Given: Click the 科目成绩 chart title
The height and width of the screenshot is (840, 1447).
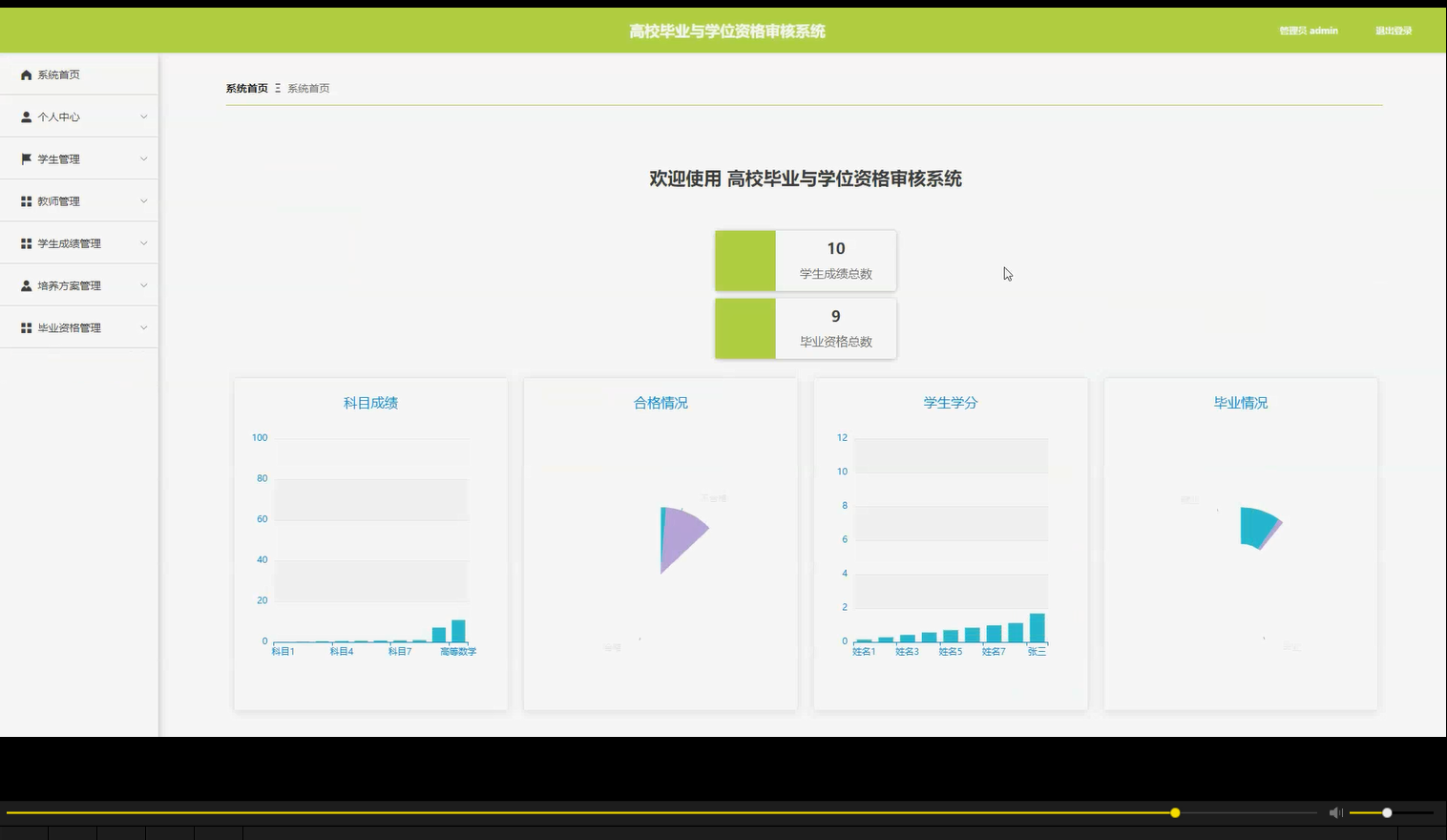Looking at the screenshot, I should coord(370,403).
